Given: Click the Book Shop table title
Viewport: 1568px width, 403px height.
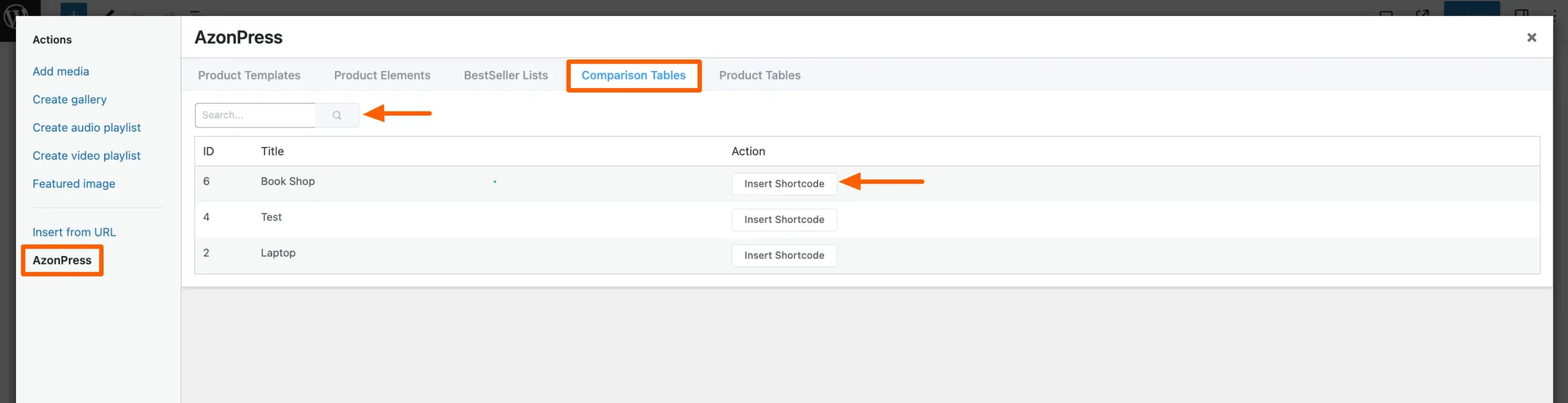Looking at the screenshot, I should pos(287,181).
